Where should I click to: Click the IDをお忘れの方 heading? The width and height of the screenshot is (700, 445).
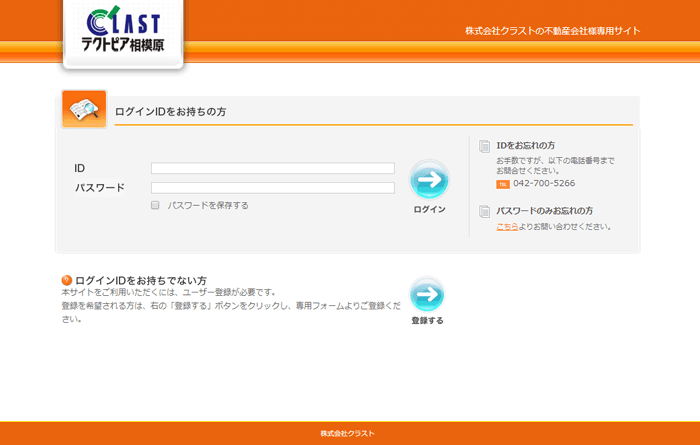pyautogui.click(x=526, y=146)
